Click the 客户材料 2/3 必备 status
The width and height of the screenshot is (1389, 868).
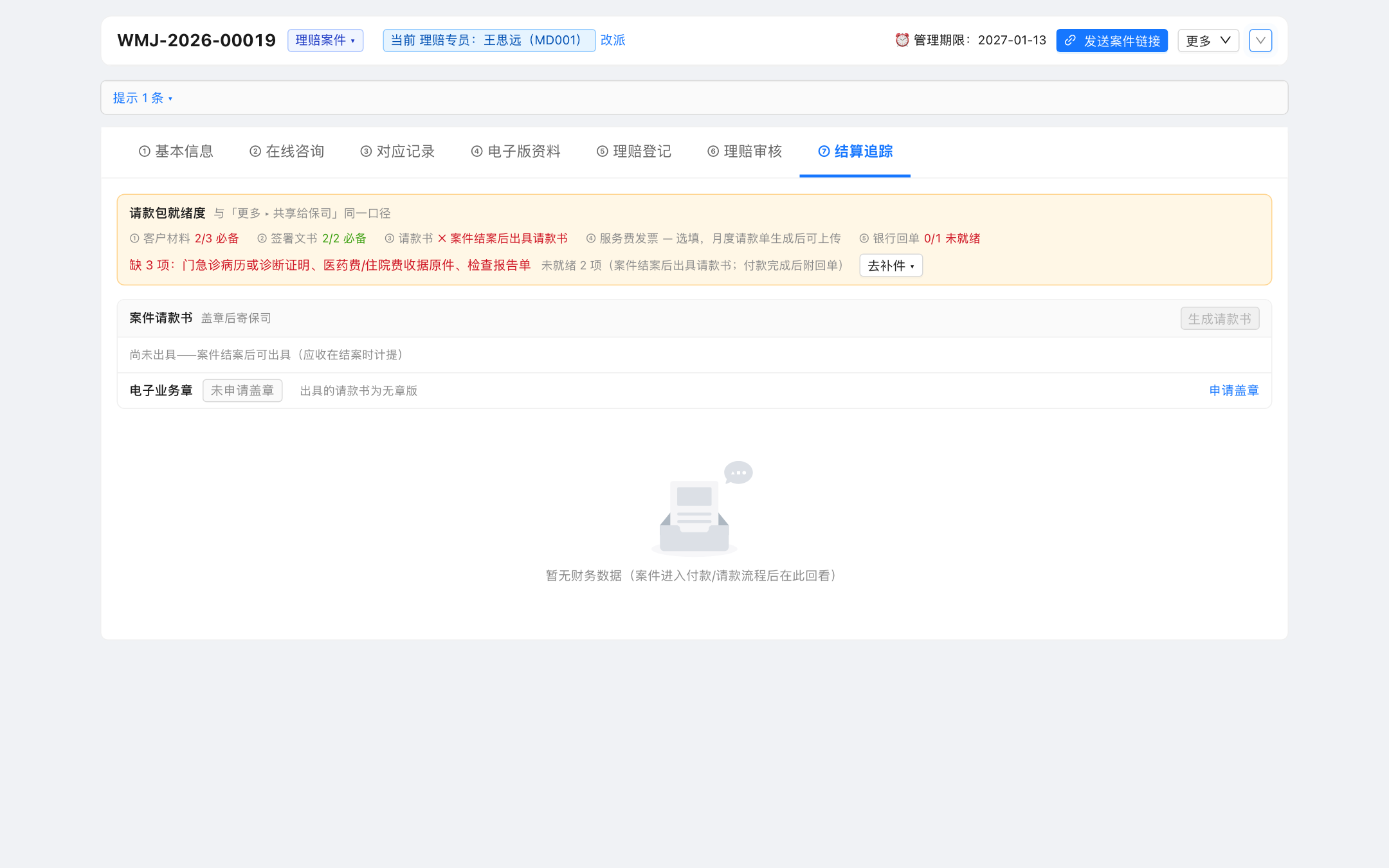(x=184, y=239)
